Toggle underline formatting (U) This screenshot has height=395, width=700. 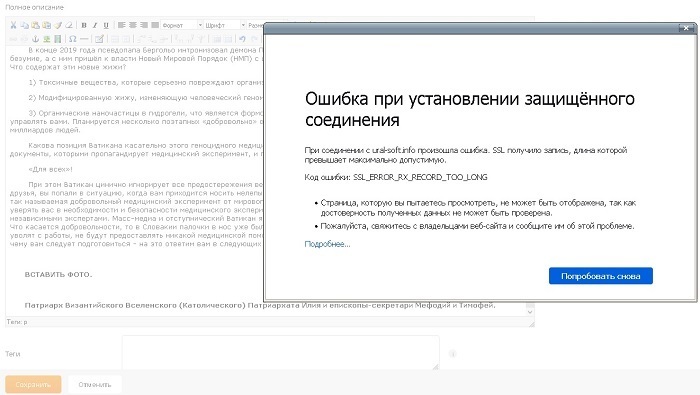click(106, 25)
